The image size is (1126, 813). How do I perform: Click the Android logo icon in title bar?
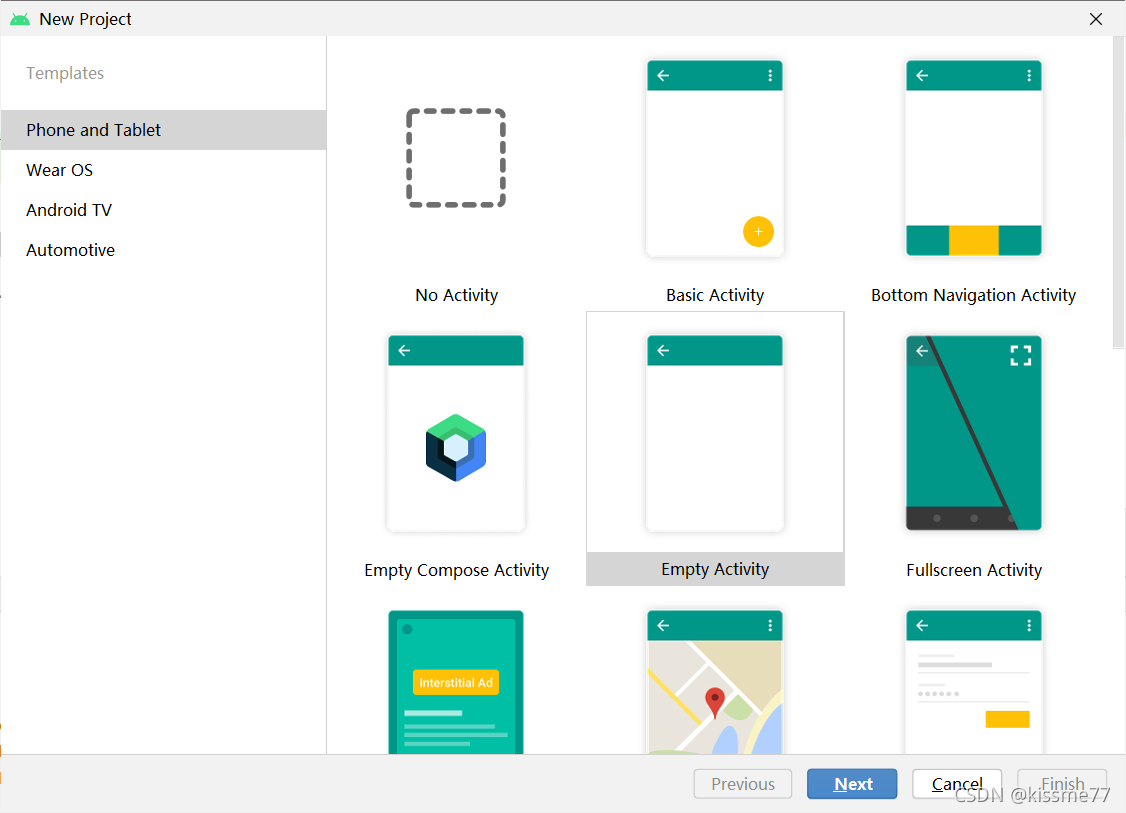(x=20, y=19)
